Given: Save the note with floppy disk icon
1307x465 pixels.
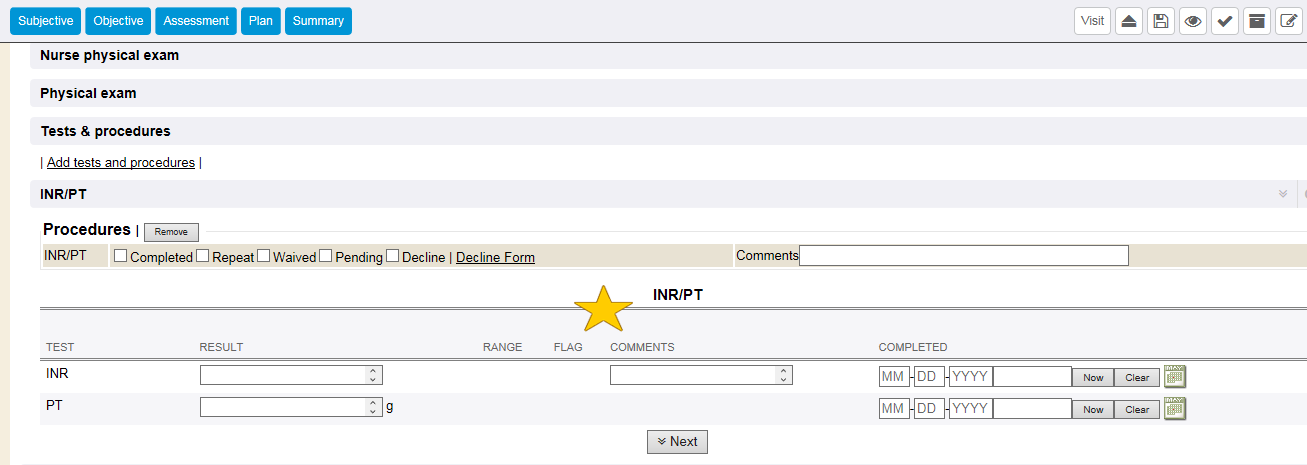Looking at the screenshot, I should click(1160, 21).
